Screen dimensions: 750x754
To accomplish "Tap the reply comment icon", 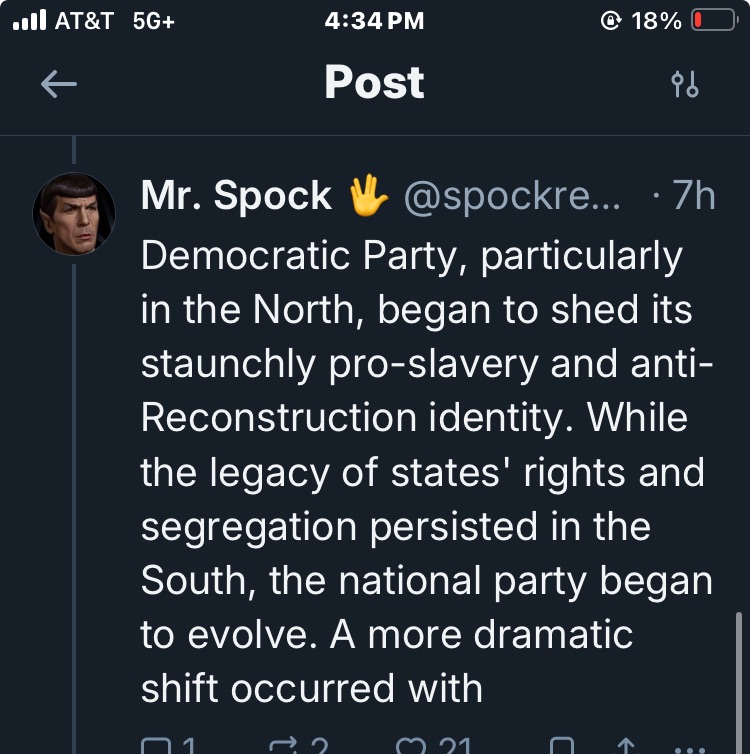I will pos(157,746).
